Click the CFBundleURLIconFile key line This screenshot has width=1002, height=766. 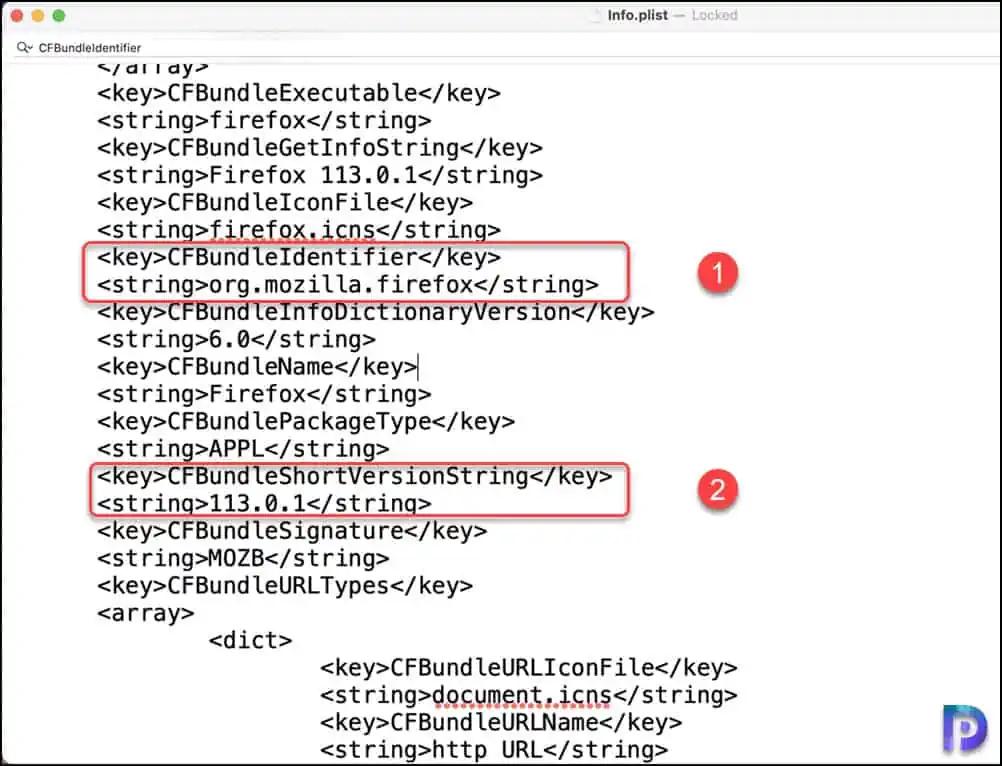tap(528, 668)
